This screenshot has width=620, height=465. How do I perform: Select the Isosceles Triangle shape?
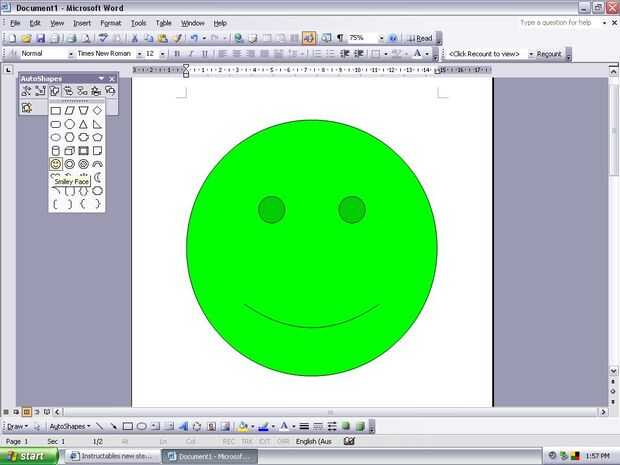(x=83, y=124)
